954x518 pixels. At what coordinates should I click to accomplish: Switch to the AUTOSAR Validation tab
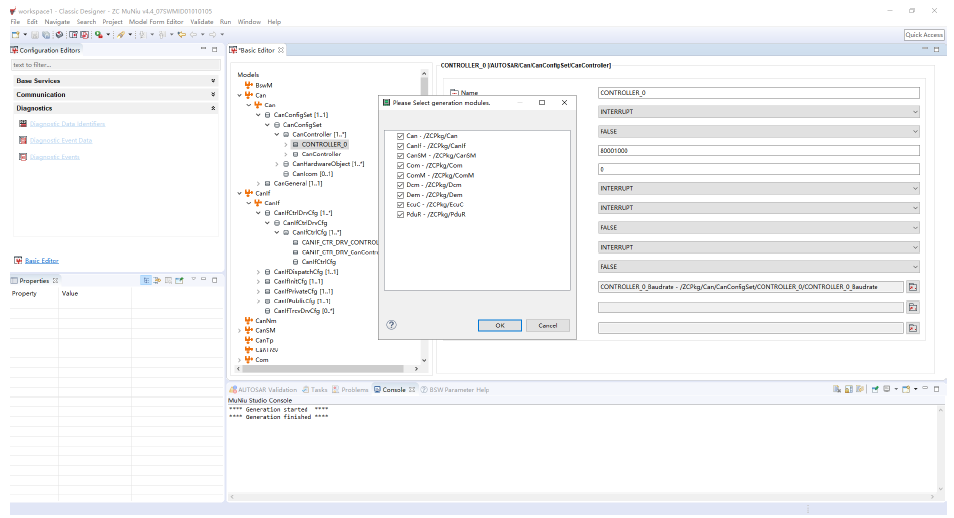[263, 390]
